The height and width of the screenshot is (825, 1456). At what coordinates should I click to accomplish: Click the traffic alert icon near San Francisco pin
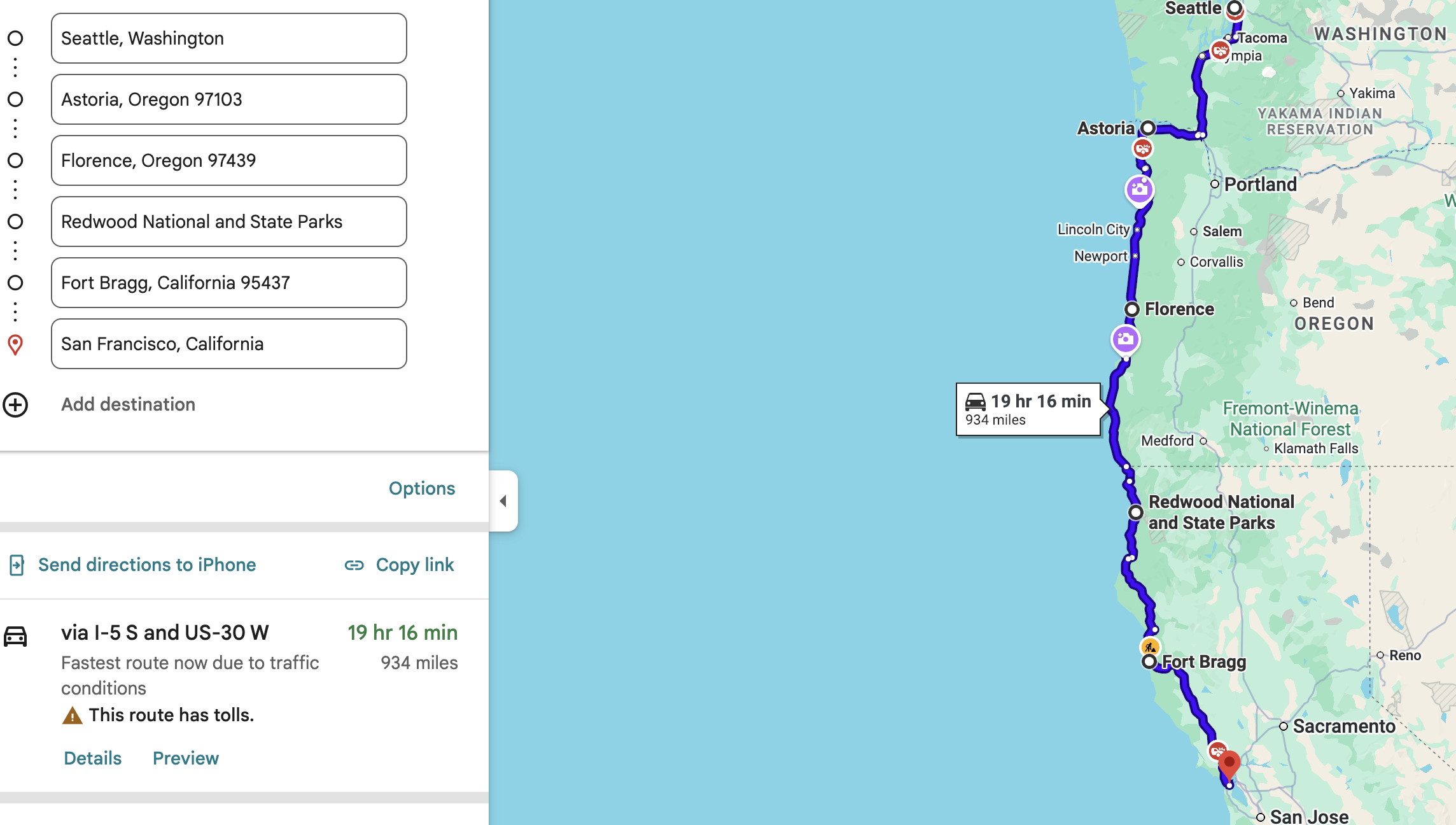click(1217, 752)
